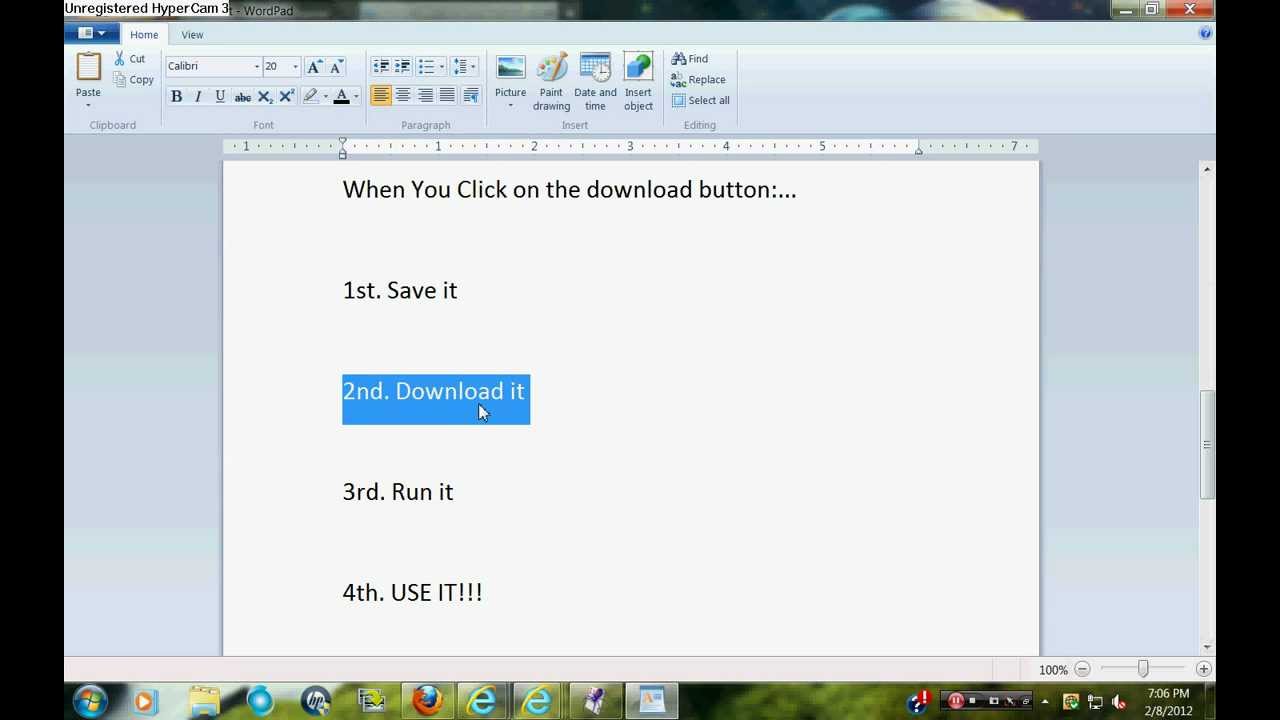Click the zoom slider handle
Screen dimensions: 1280x720
pyautogui.click(x=1143, y=669)
